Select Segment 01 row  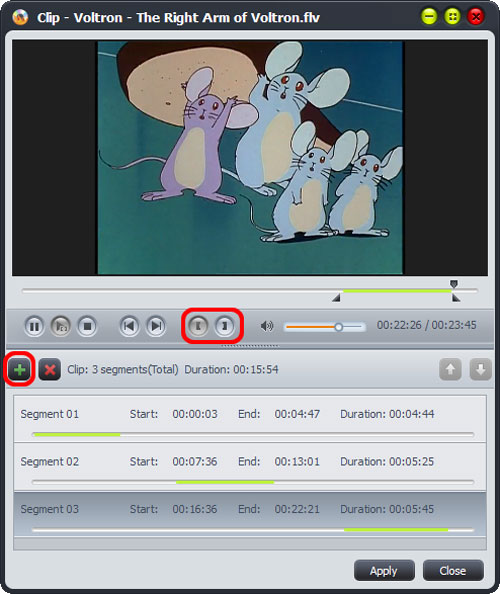(250, 419)
